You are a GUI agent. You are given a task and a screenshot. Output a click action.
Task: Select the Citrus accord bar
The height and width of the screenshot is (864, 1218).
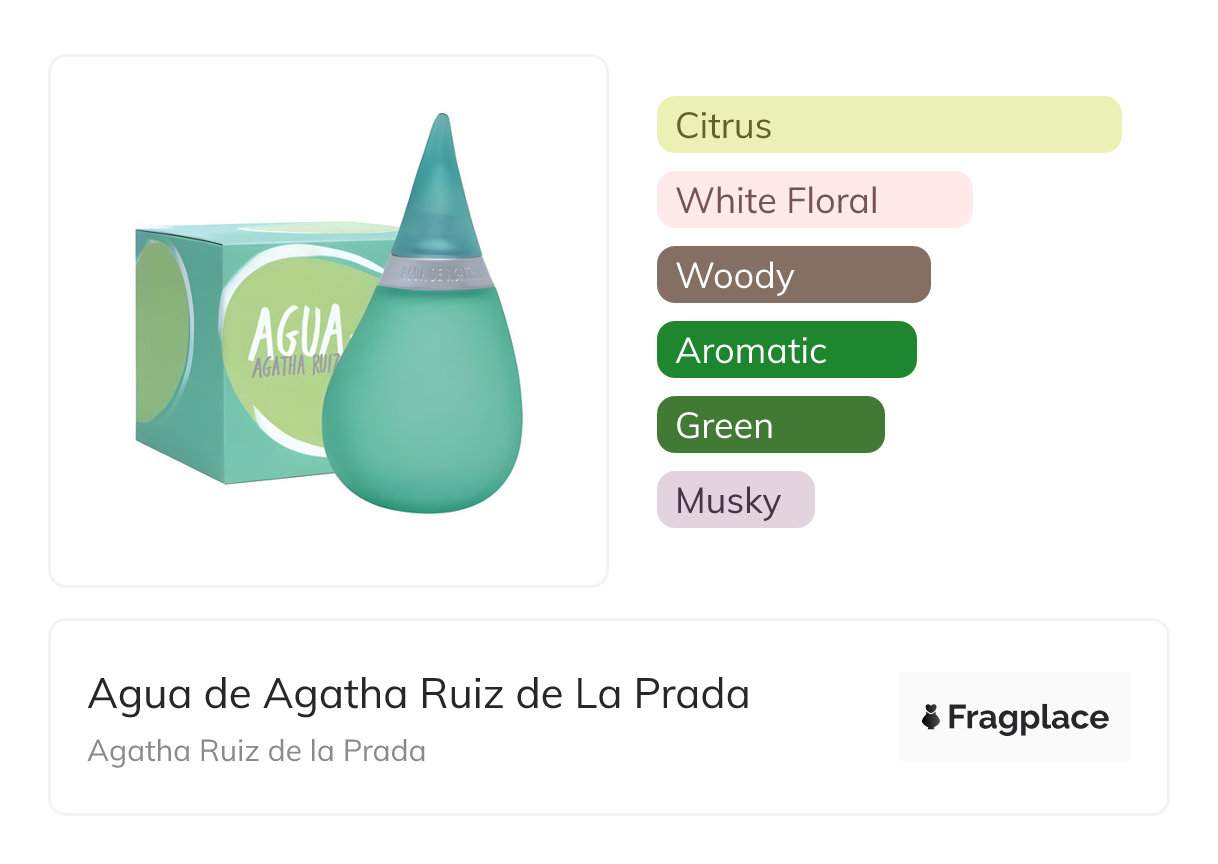pos(888,125)
